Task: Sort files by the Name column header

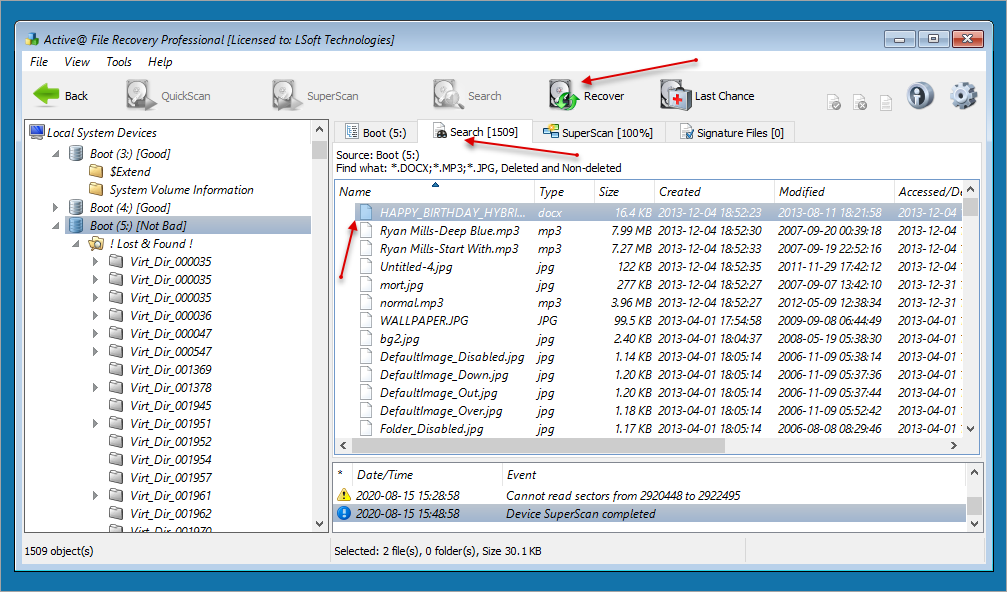Action: tap(435, 191)
